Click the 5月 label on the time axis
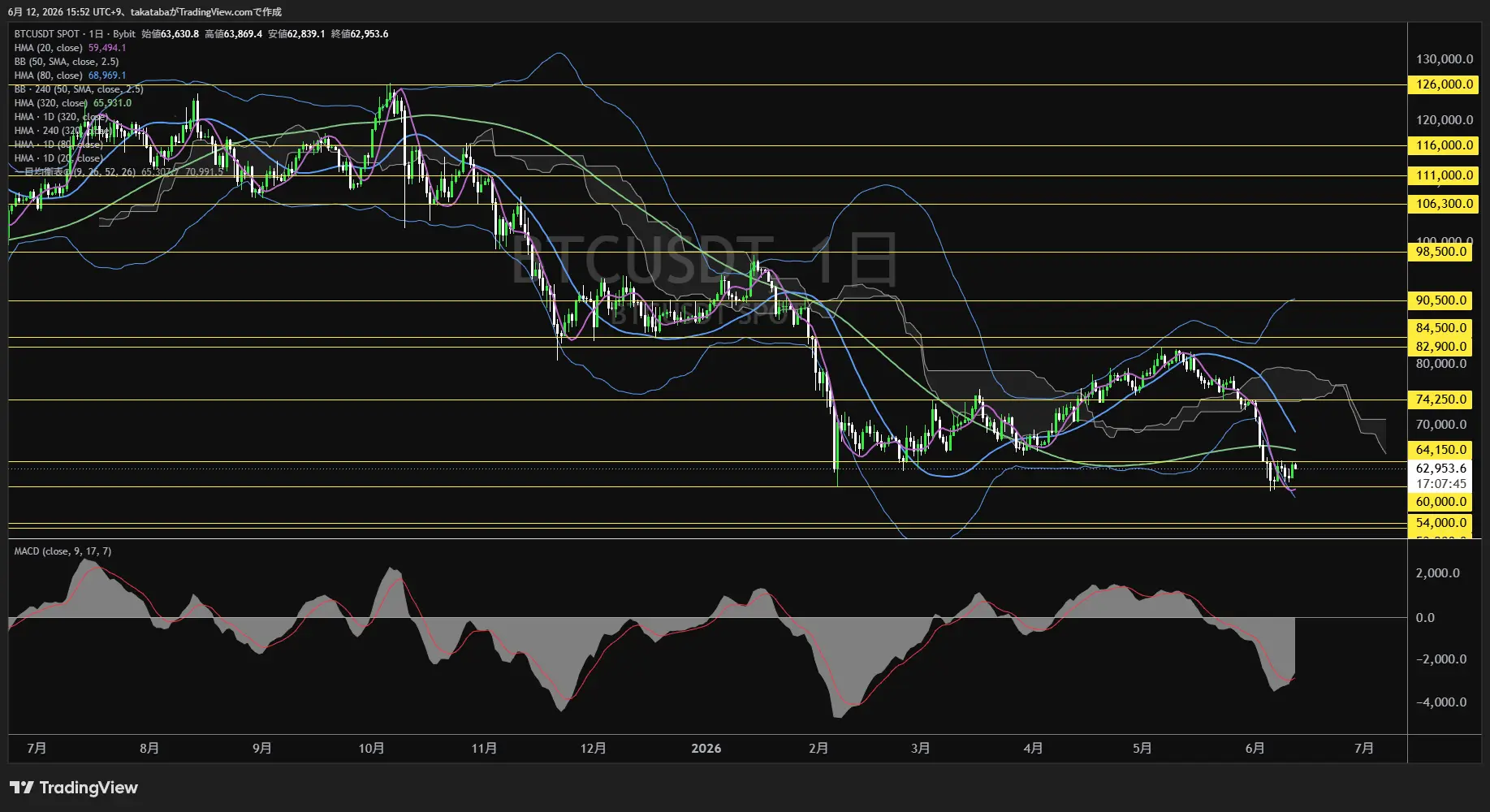1490x812 pixels. (1142, 749)
